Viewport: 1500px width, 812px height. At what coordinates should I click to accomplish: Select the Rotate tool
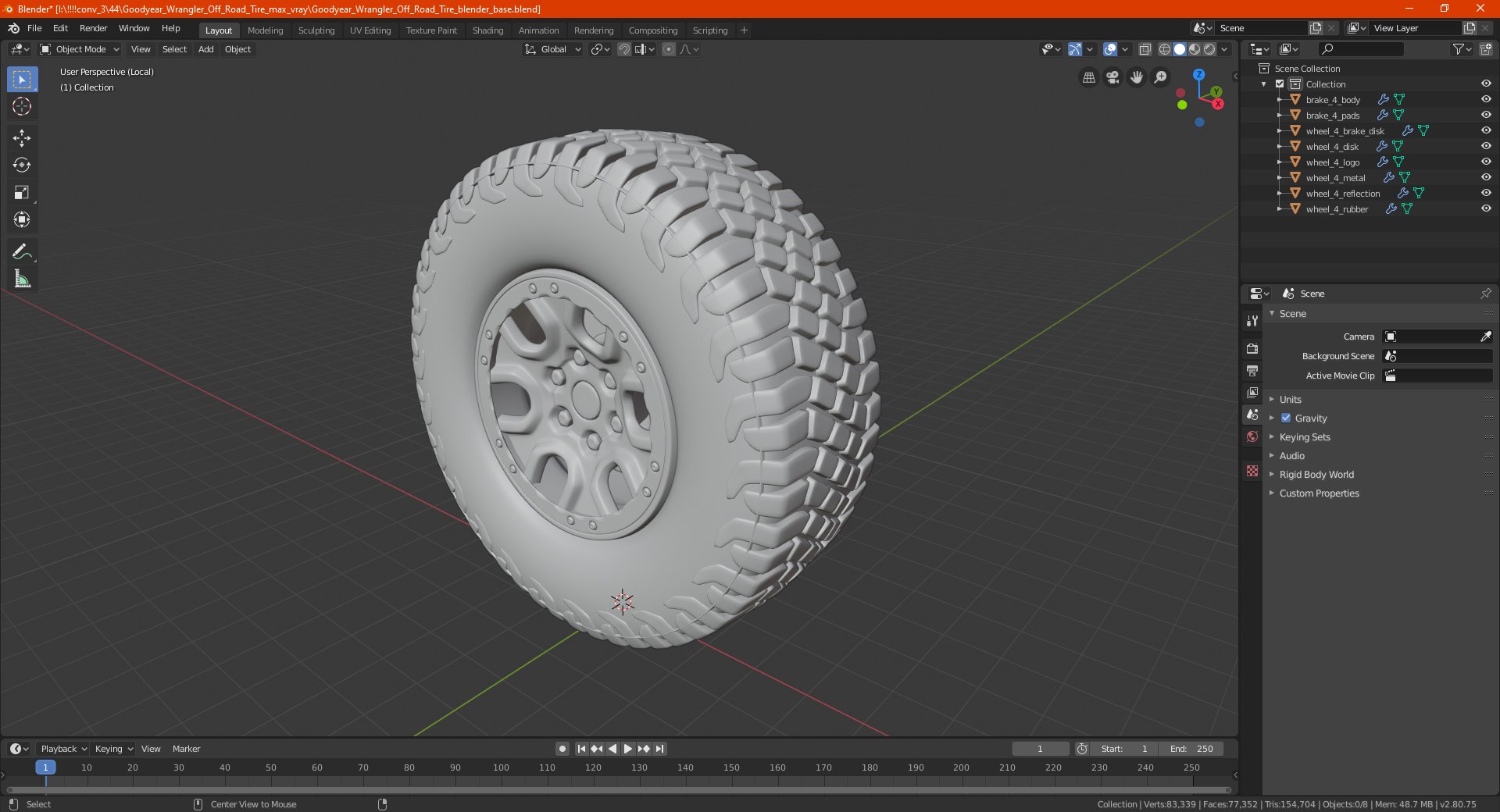[x=22, y=165]
